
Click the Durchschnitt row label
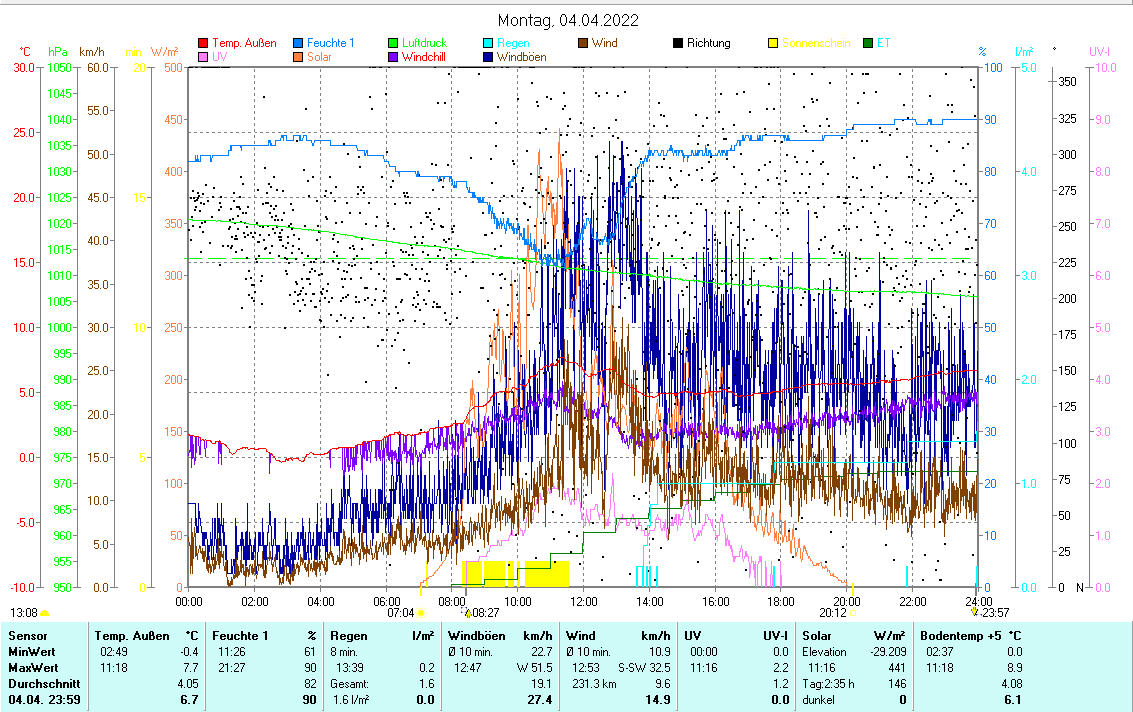coord(40,683)
